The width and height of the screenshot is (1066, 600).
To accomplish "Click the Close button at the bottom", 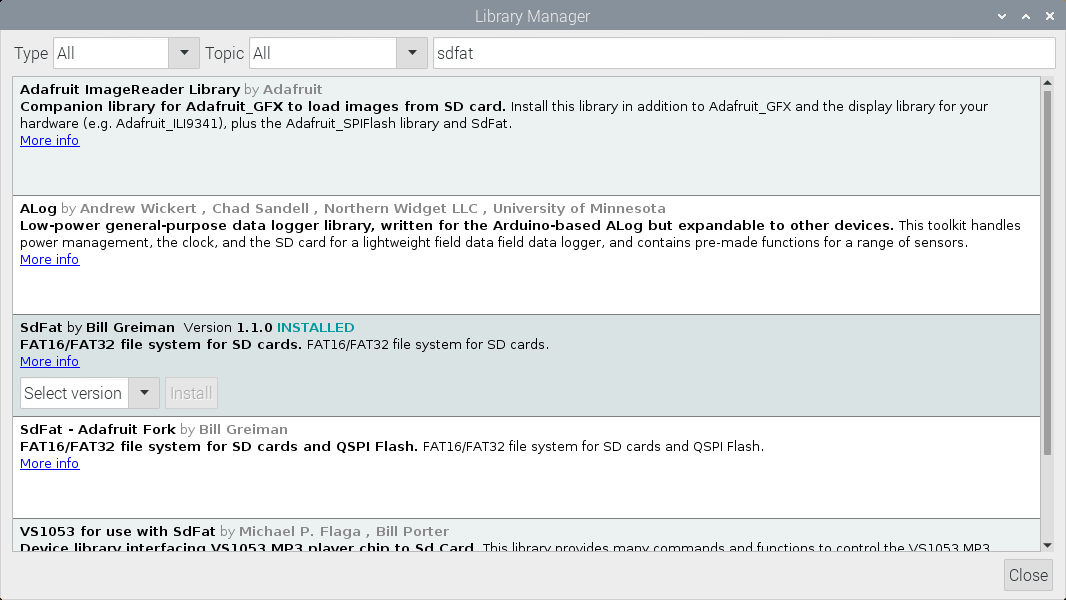I will point(1028,575).
